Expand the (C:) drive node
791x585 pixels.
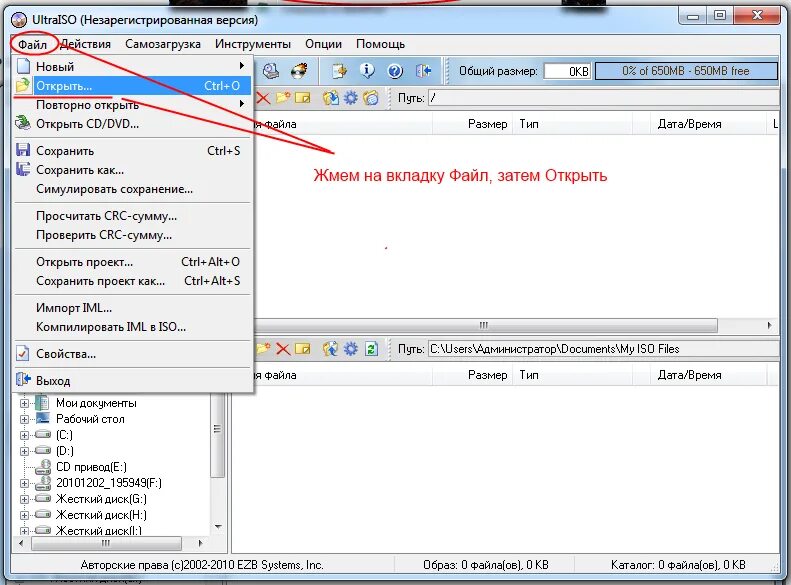24,435
